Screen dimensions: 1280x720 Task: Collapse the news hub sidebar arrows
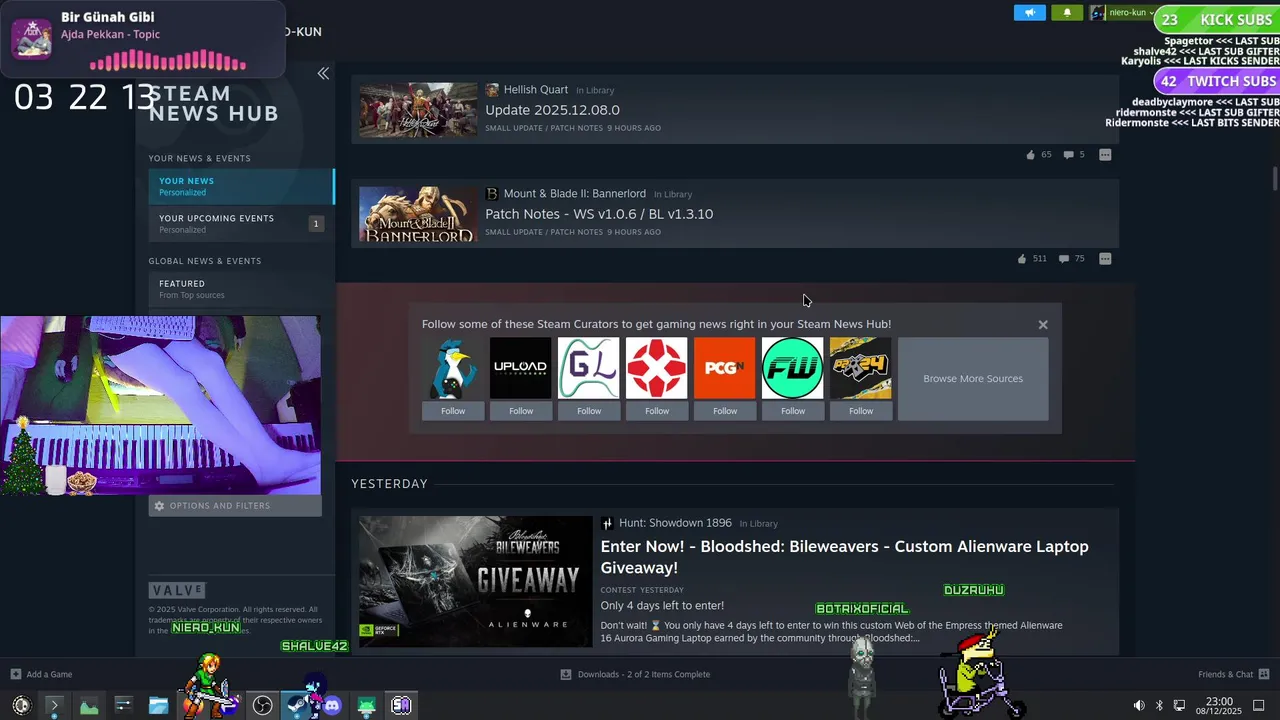(323, 73)
